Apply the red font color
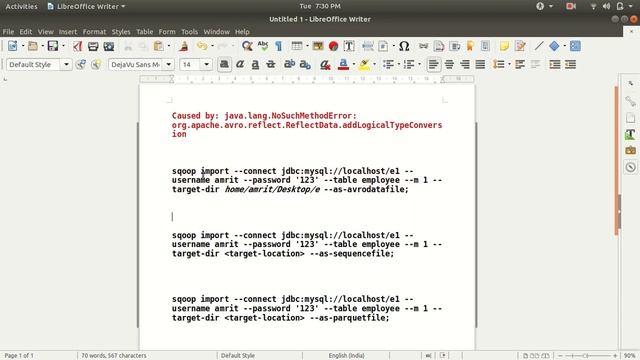Viewport: 640px width, 360px height. (344, 64)
